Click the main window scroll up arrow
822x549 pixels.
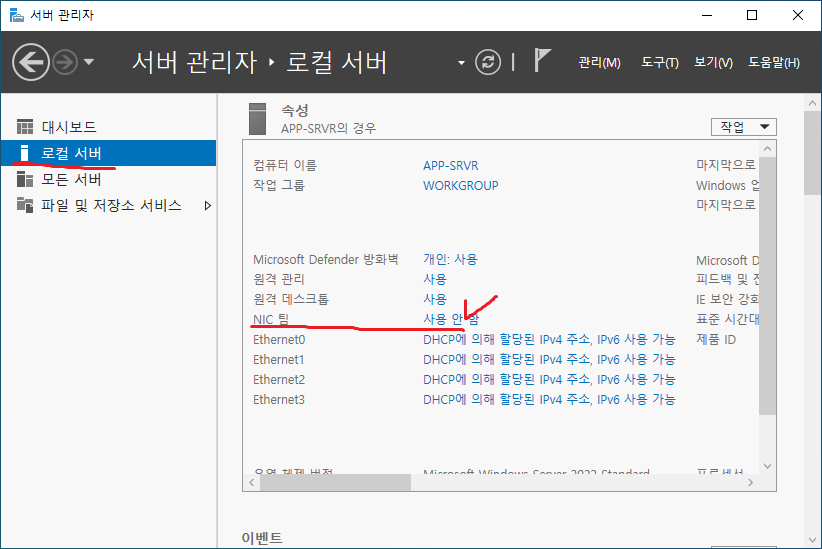point(813,103)
